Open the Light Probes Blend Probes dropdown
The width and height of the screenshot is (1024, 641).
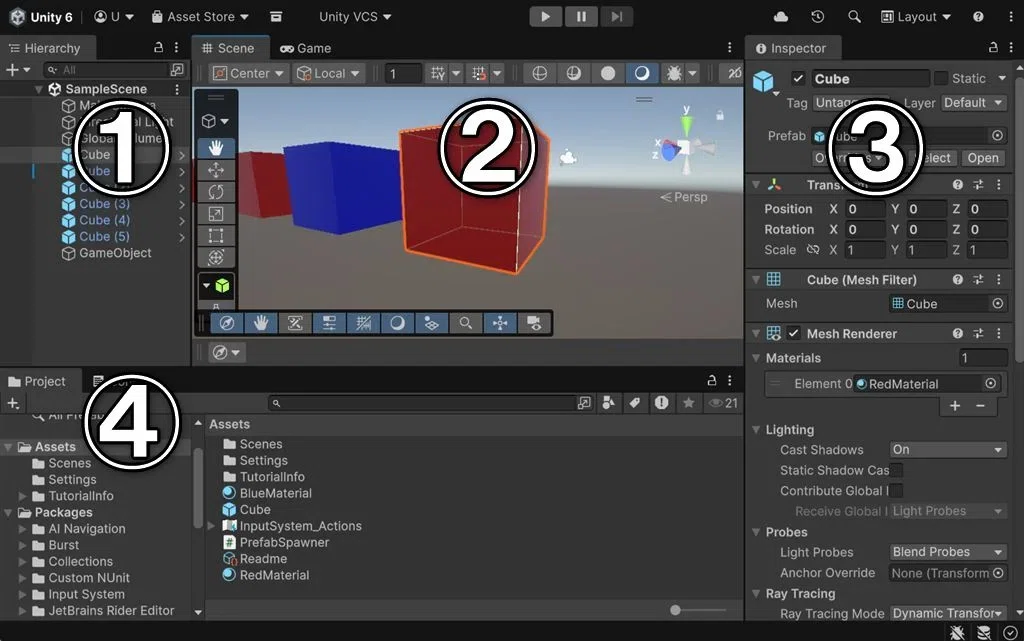pyautogui.click(x=948, y=552)
